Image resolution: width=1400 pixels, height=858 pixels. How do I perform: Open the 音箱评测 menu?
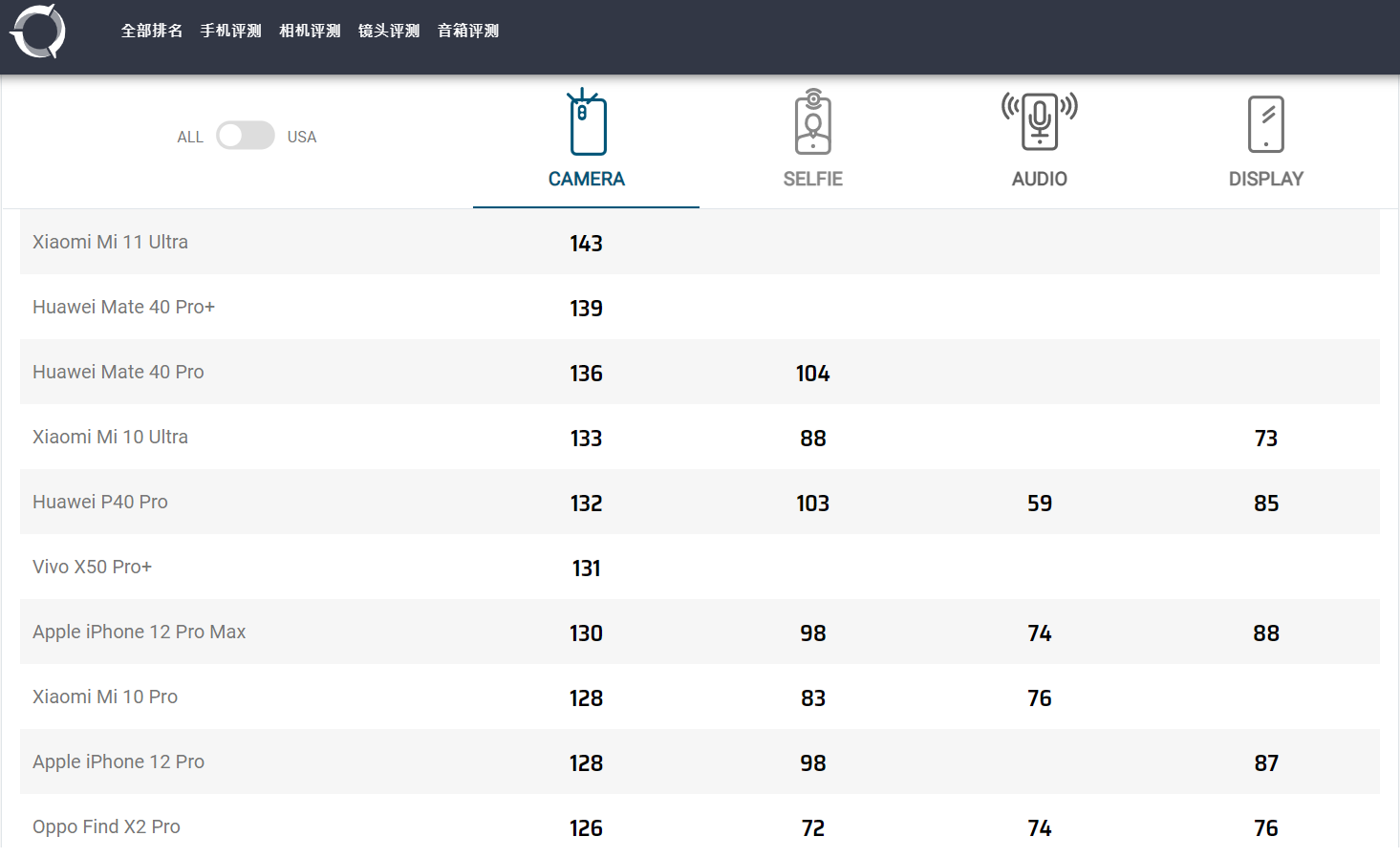(468, 31)
